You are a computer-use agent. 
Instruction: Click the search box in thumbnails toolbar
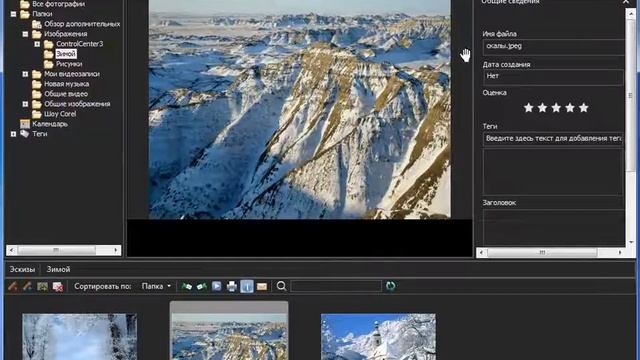[x=336, y=286]
